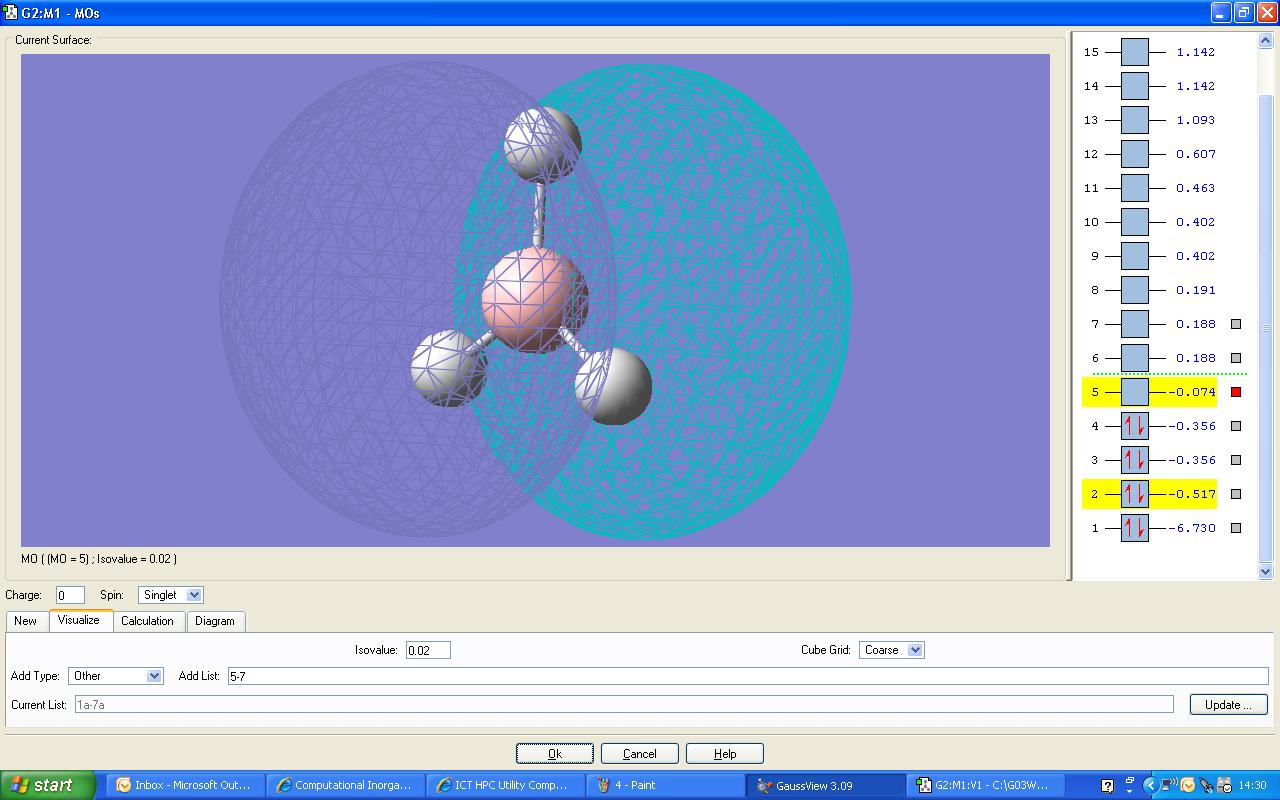The width and height of the screenshot is (1280, 800).
Task: Select the unoccupied orbital 12 box
Action: [x=1134, y=154]
